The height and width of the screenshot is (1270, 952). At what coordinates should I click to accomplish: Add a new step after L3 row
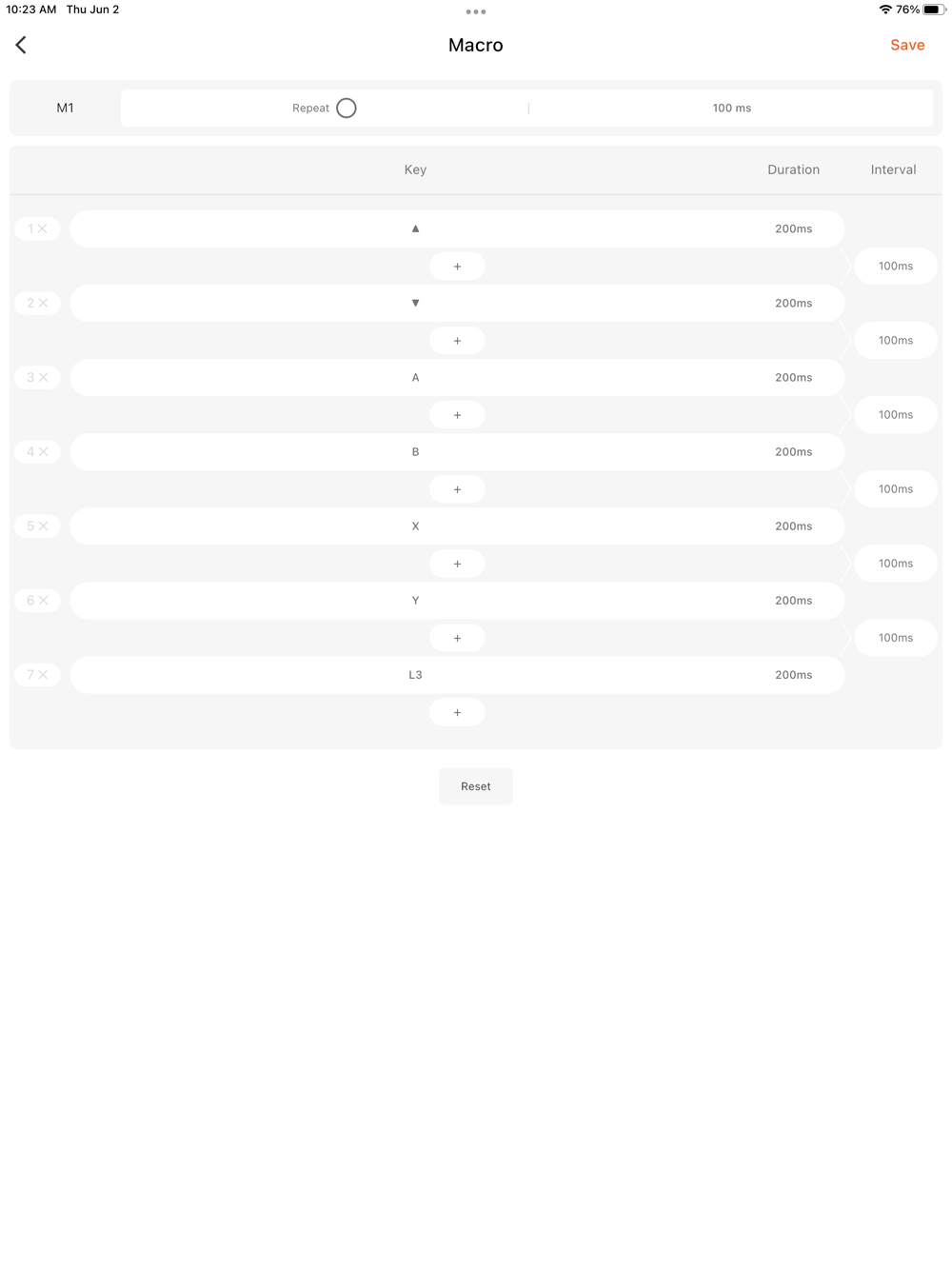tap(457, 711)
